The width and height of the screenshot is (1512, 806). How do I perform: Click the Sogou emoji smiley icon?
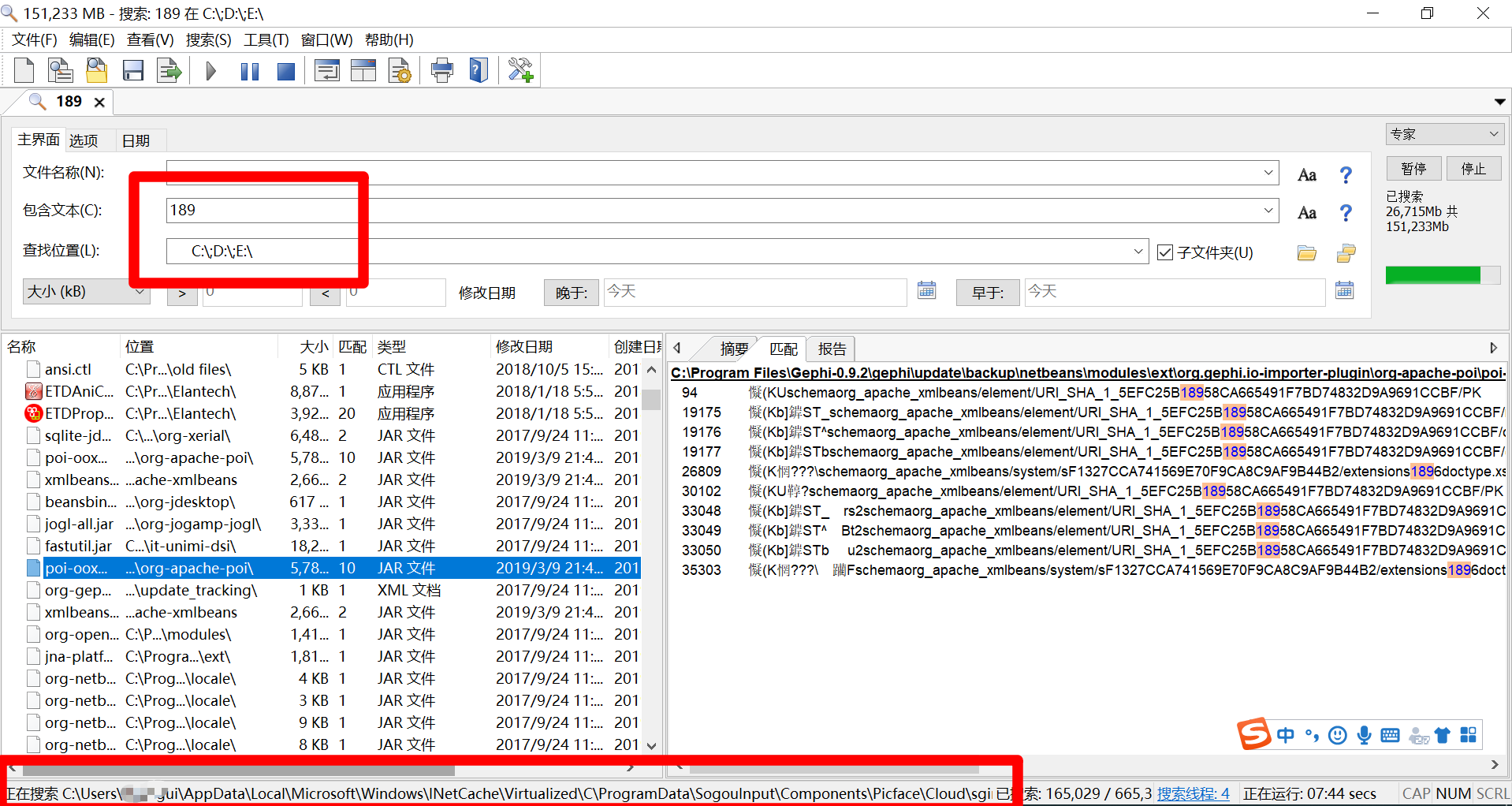(1338, 735)
